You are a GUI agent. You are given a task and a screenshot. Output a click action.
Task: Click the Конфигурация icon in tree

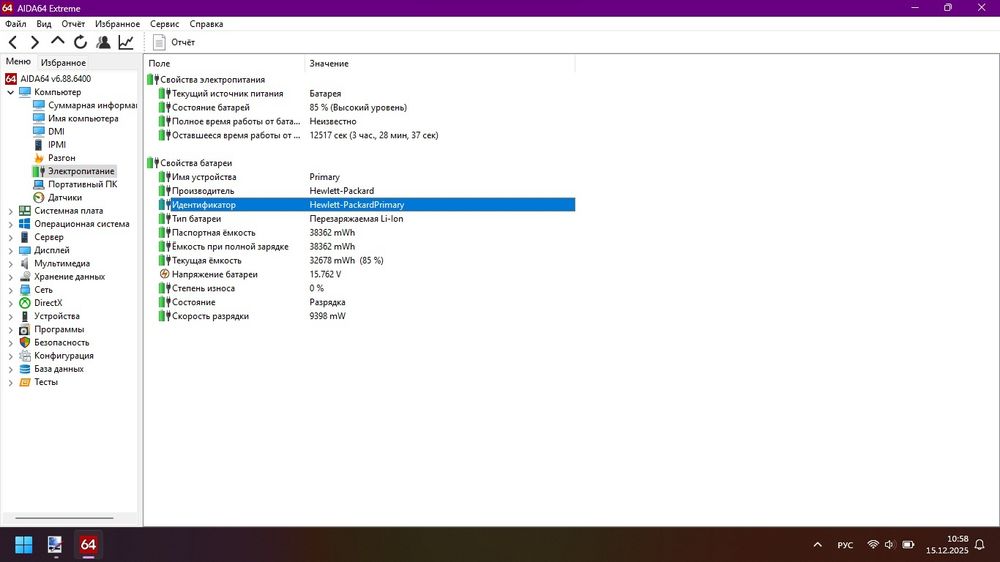coord(25,355)
